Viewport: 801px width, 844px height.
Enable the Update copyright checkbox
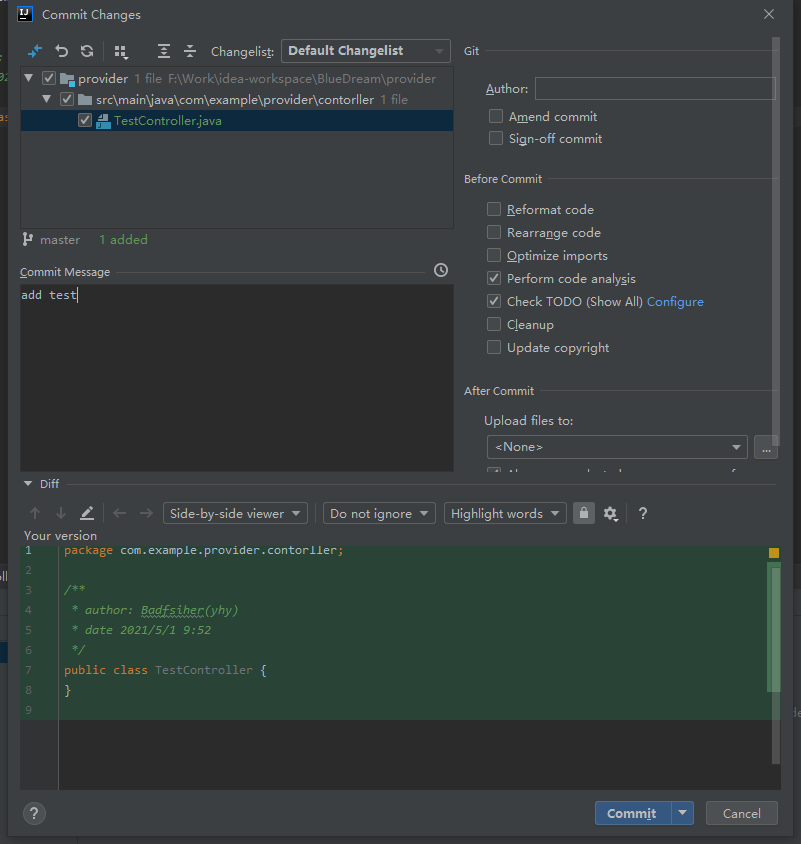click(x=494, y=347)
